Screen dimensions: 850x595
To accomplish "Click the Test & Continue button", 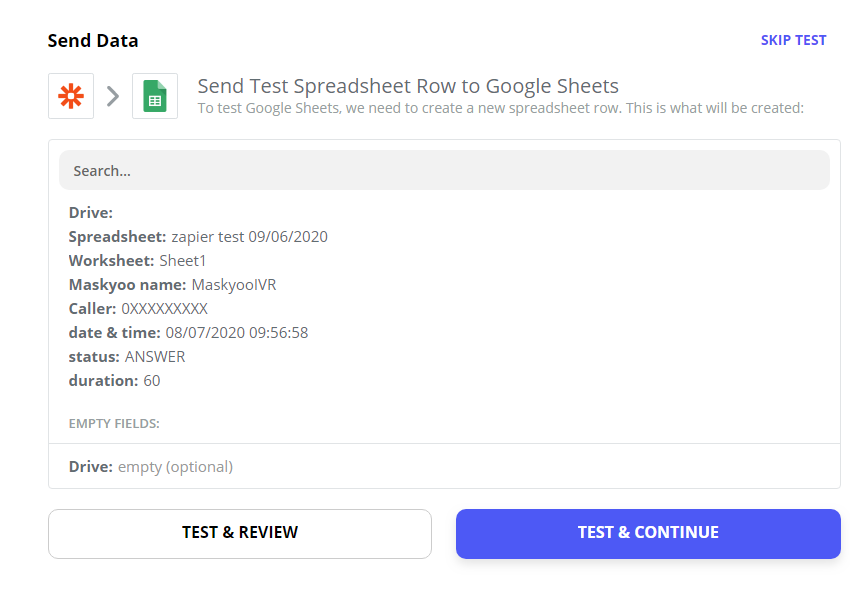I will tap(648, 533).
